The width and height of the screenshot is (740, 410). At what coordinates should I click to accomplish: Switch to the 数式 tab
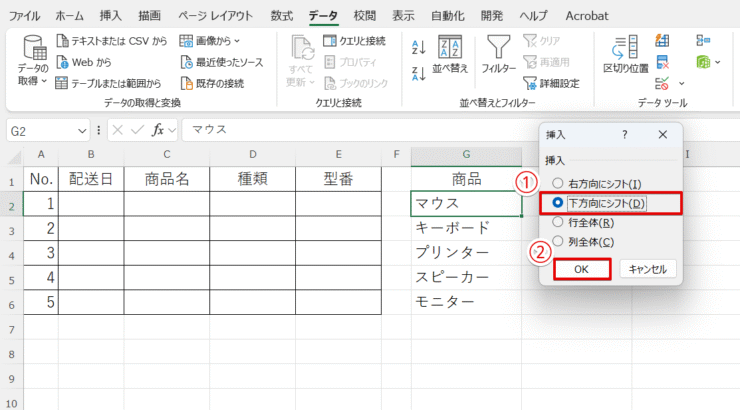pyautogui.click(x=282, y=16)
